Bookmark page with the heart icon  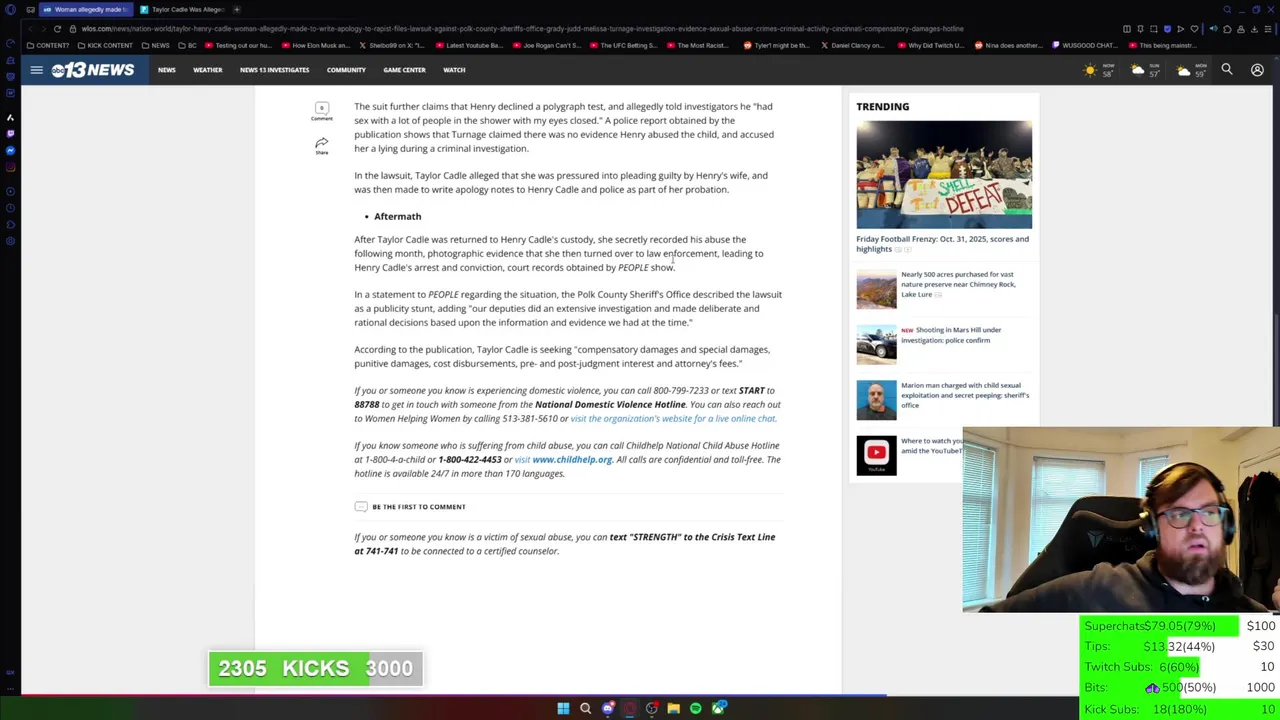click(1194, 28)
